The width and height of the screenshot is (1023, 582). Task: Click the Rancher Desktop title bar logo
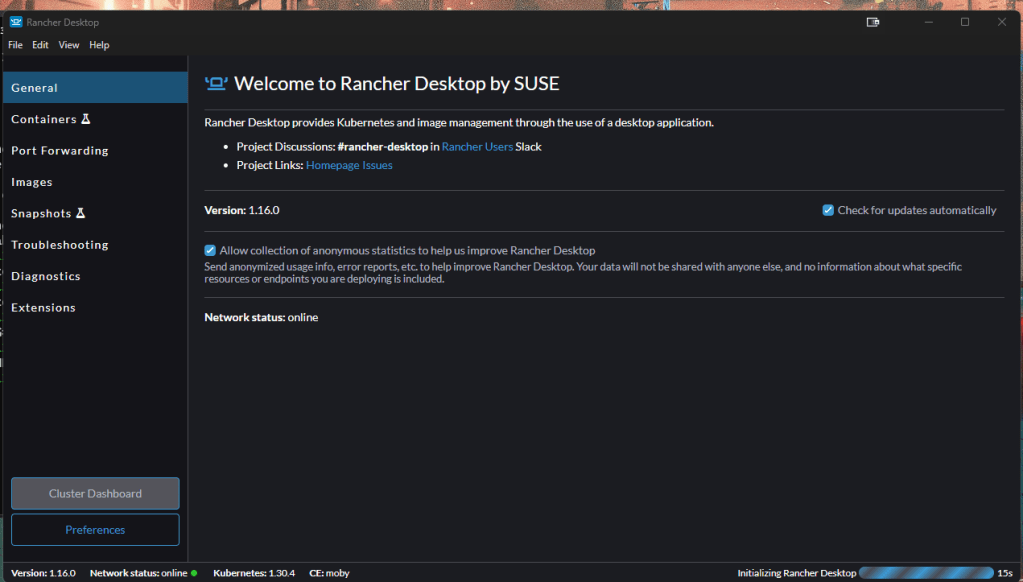[16, 22]
